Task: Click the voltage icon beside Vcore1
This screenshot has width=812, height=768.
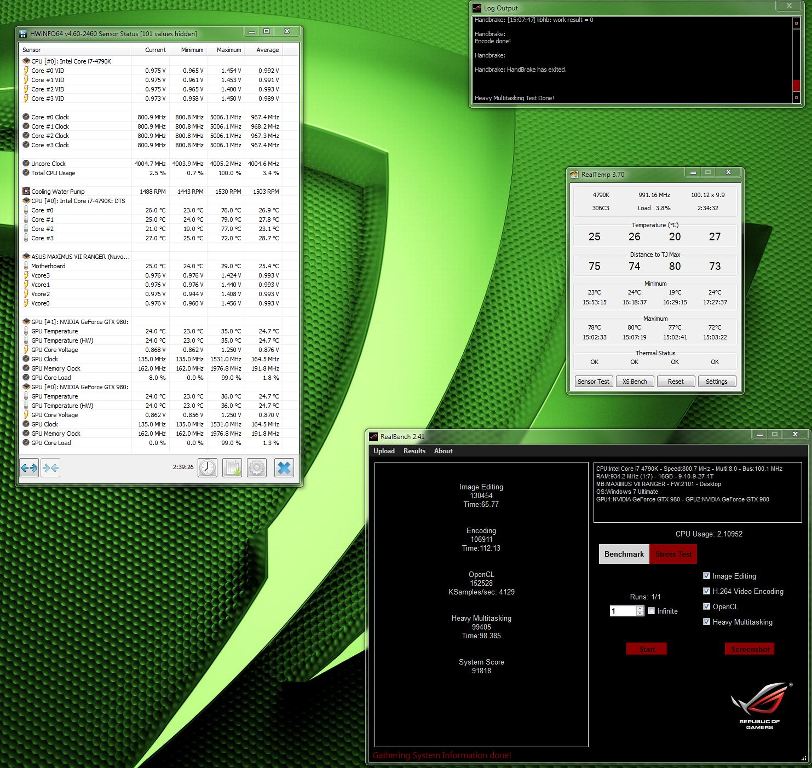Action: (26, 285)
